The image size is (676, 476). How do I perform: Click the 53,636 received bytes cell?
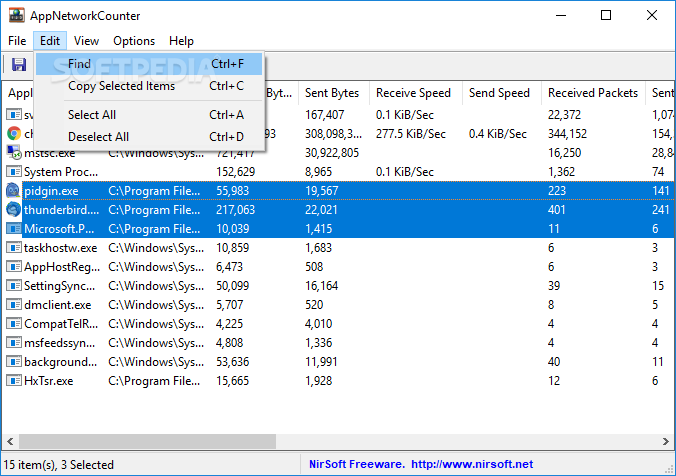tap(232, 361)
